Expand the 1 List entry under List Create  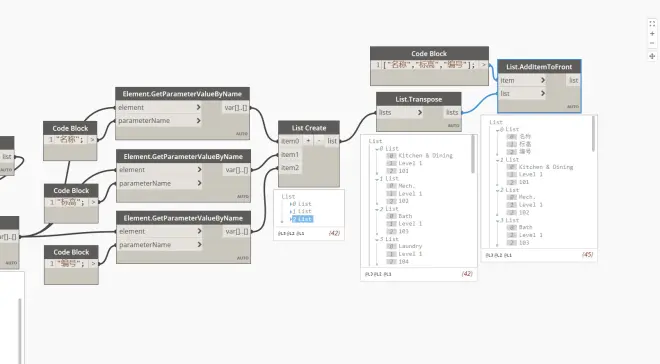(x=290, y=212)
